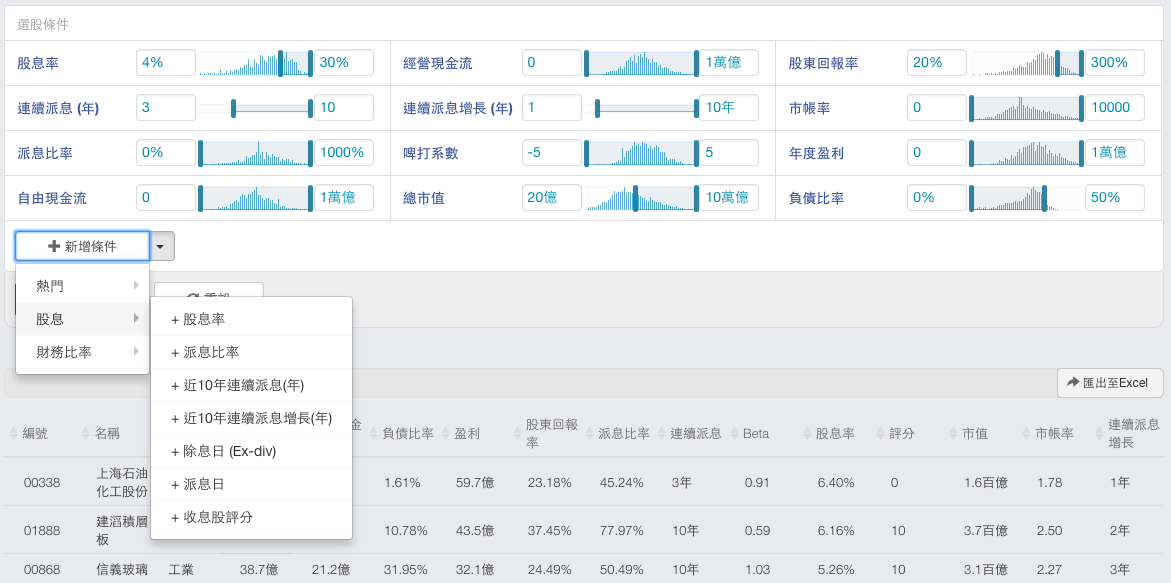Sort by 市帳率 column sort arrows
The image size is (1171, 583).
1027,433
